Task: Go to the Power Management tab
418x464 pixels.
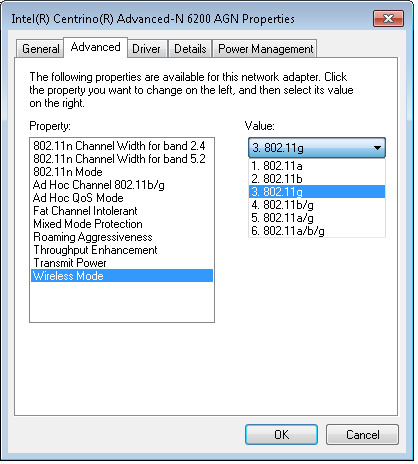Action: [265, 49]
